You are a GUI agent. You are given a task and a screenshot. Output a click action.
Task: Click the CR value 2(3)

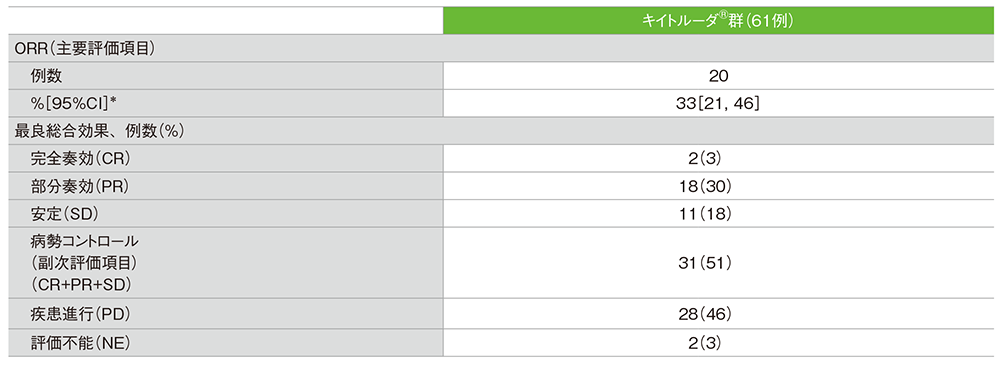click(x=717, y=156)
